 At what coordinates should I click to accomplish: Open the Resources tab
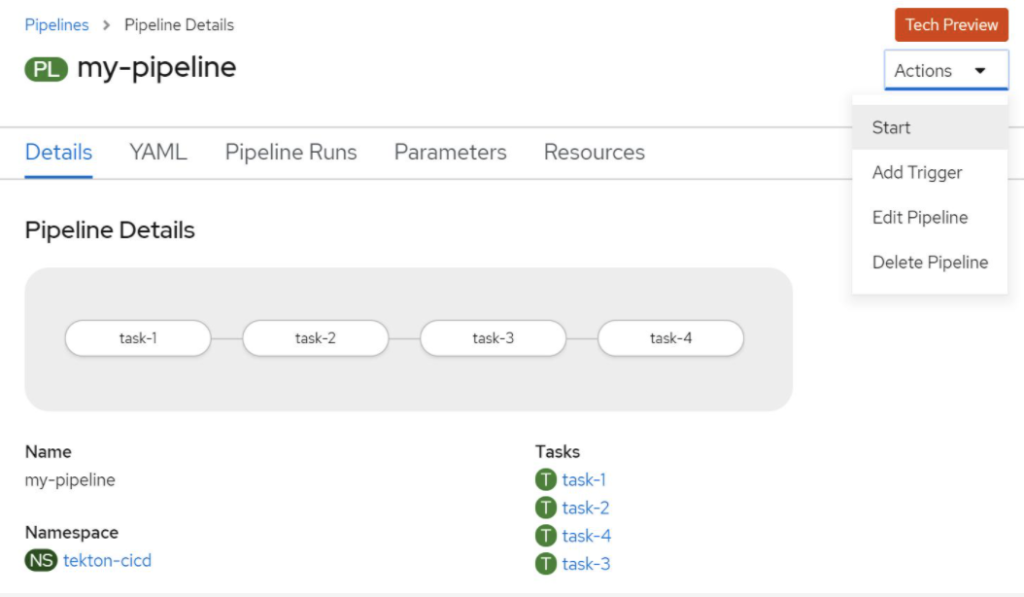coord(594,152)
